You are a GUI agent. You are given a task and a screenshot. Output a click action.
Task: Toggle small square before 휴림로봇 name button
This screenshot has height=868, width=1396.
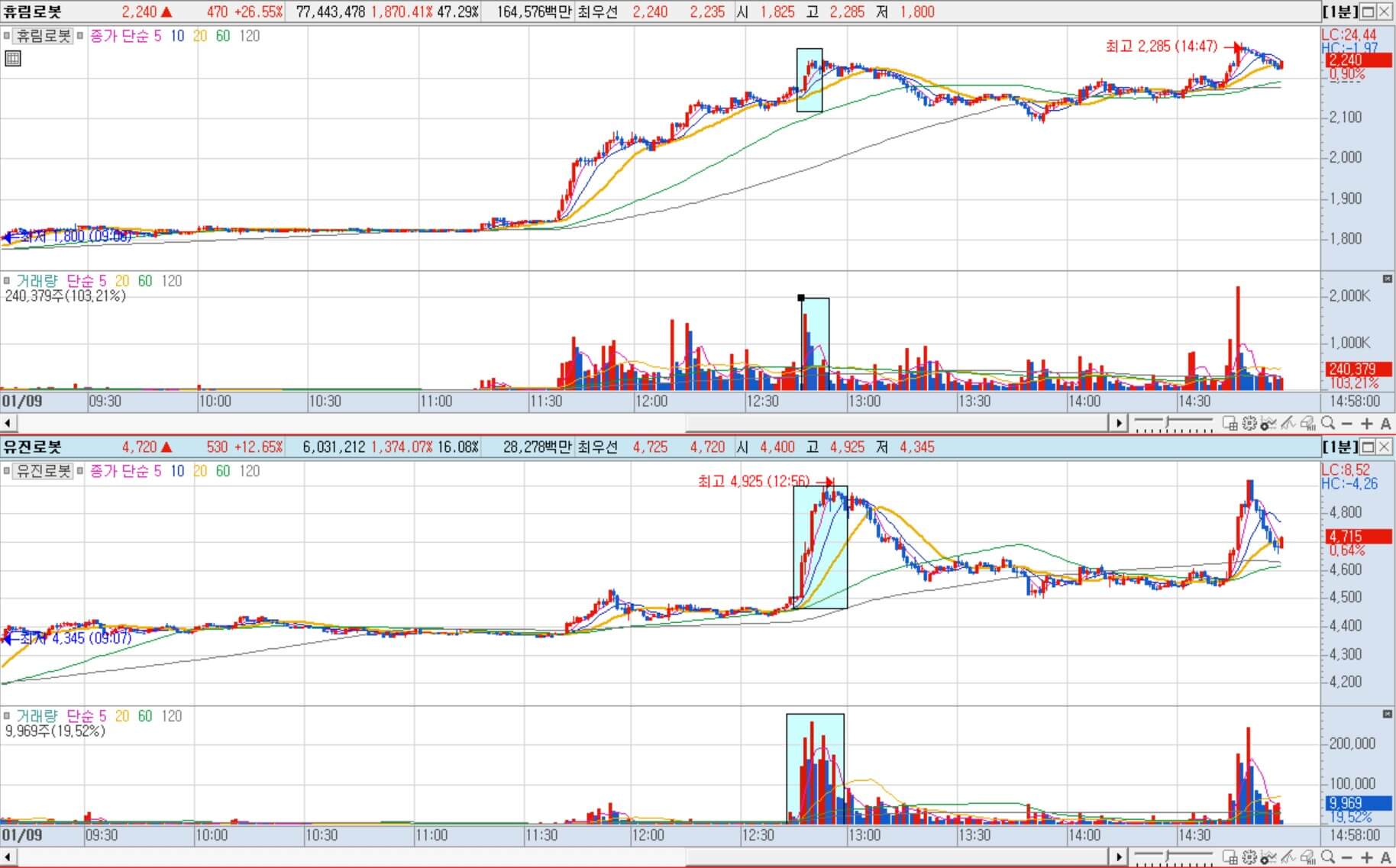click(x=7, y=36)
